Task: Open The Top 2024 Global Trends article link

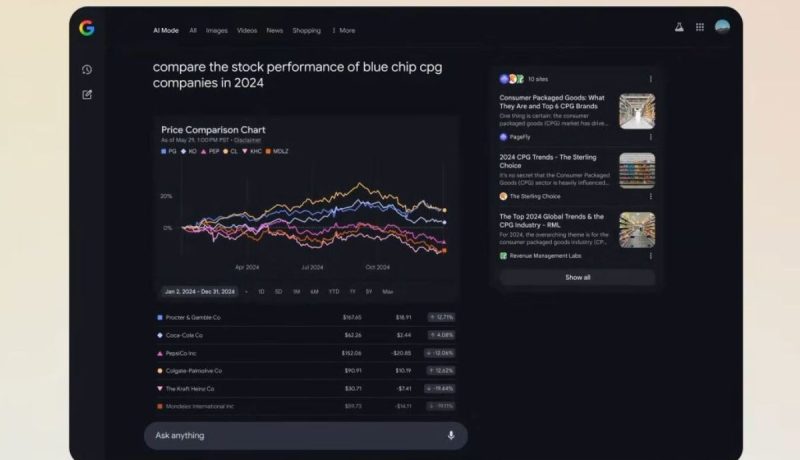Action: coord(552,221)
